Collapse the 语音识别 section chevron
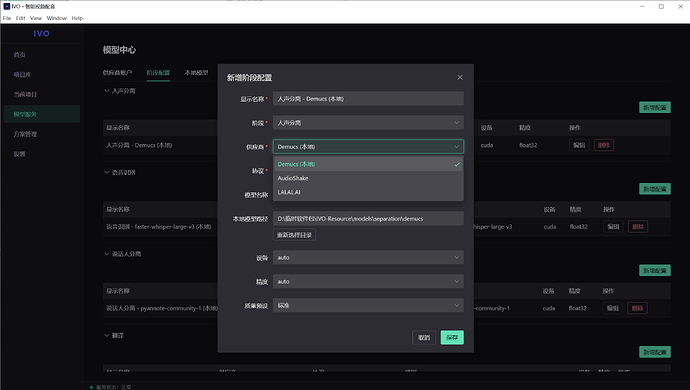Viewport: 690px width, 390px height. coord(106,172)
